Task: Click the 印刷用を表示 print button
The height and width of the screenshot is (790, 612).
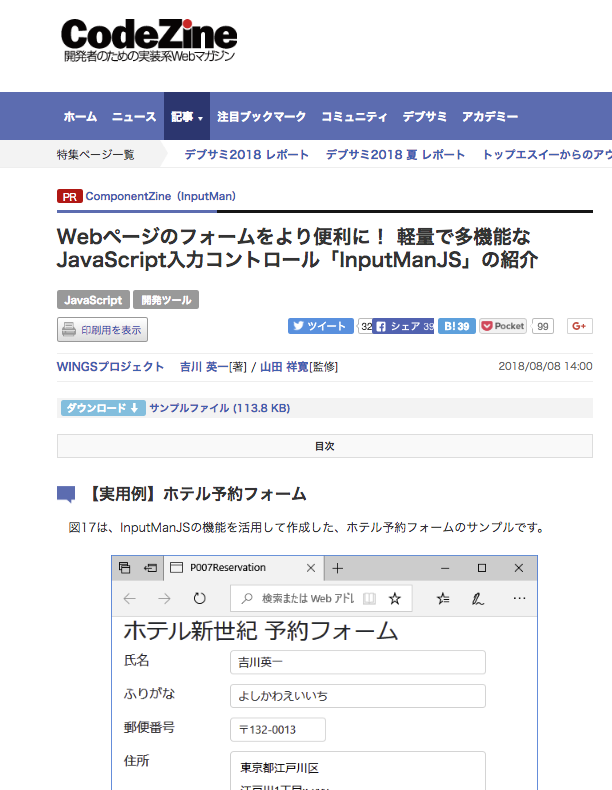Action: coord(102,330)
